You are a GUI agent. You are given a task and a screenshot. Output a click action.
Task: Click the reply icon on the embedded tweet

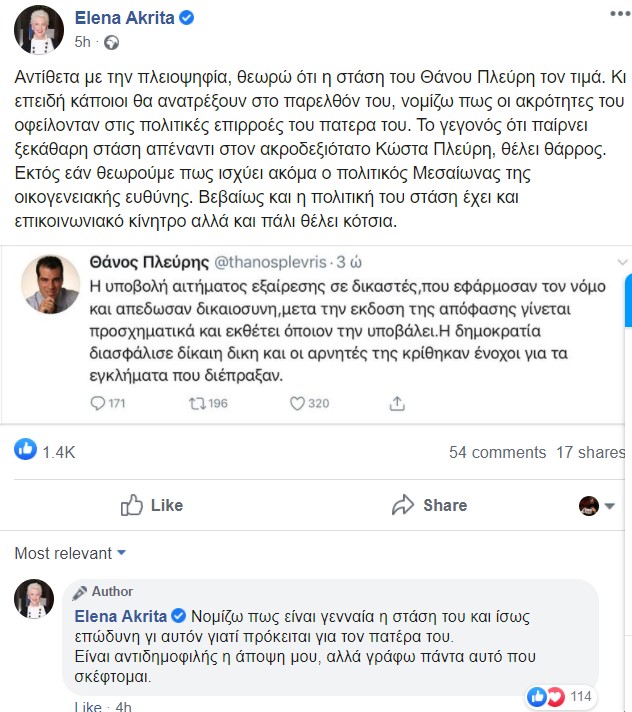[x=98, y=403]
